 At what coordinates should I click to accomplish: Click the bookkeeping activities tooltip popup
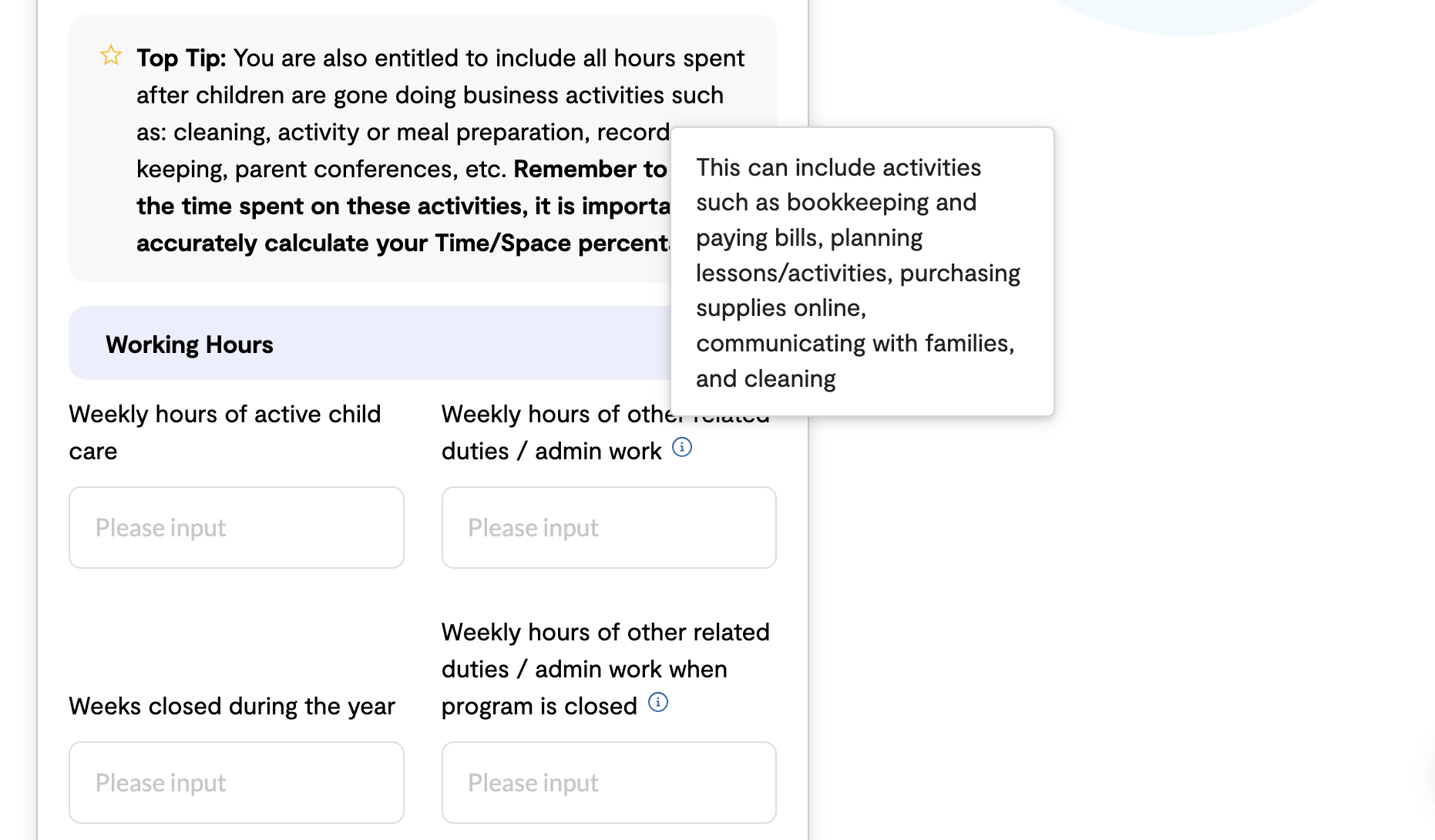tap(862, 272)
